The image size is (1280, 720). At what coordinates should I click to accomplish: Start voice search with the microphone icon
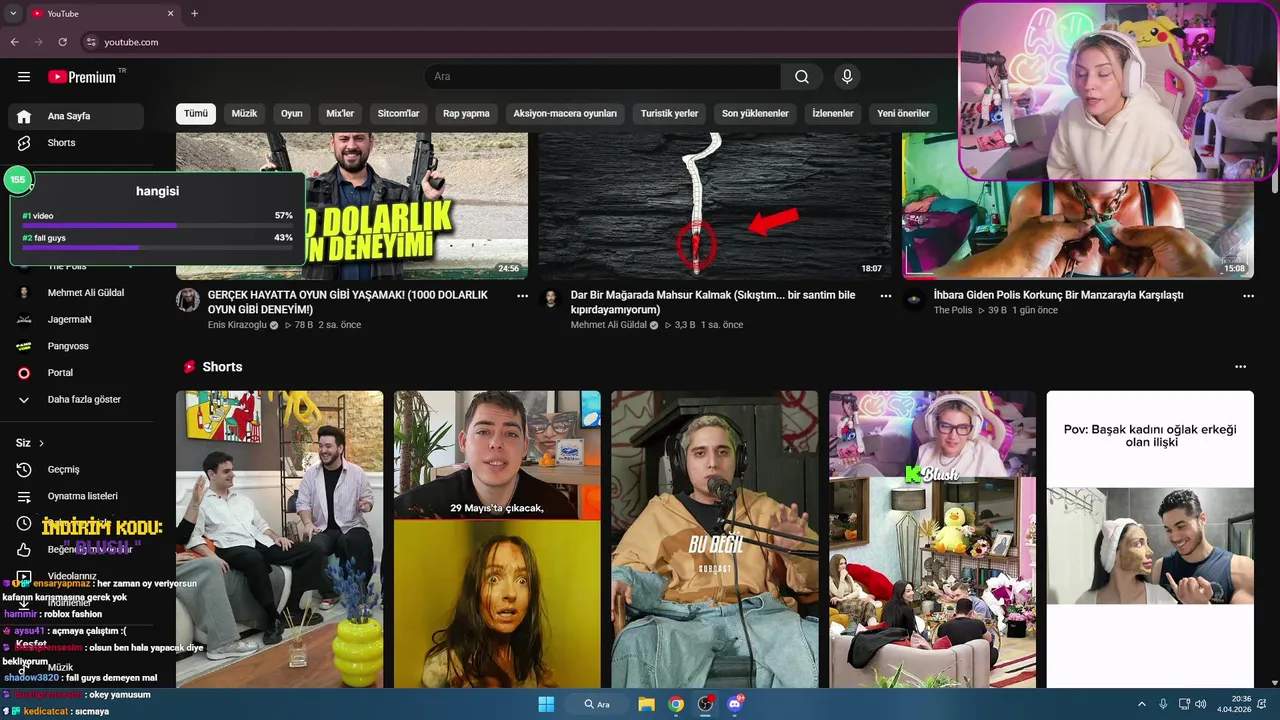(x=847, y=77)
